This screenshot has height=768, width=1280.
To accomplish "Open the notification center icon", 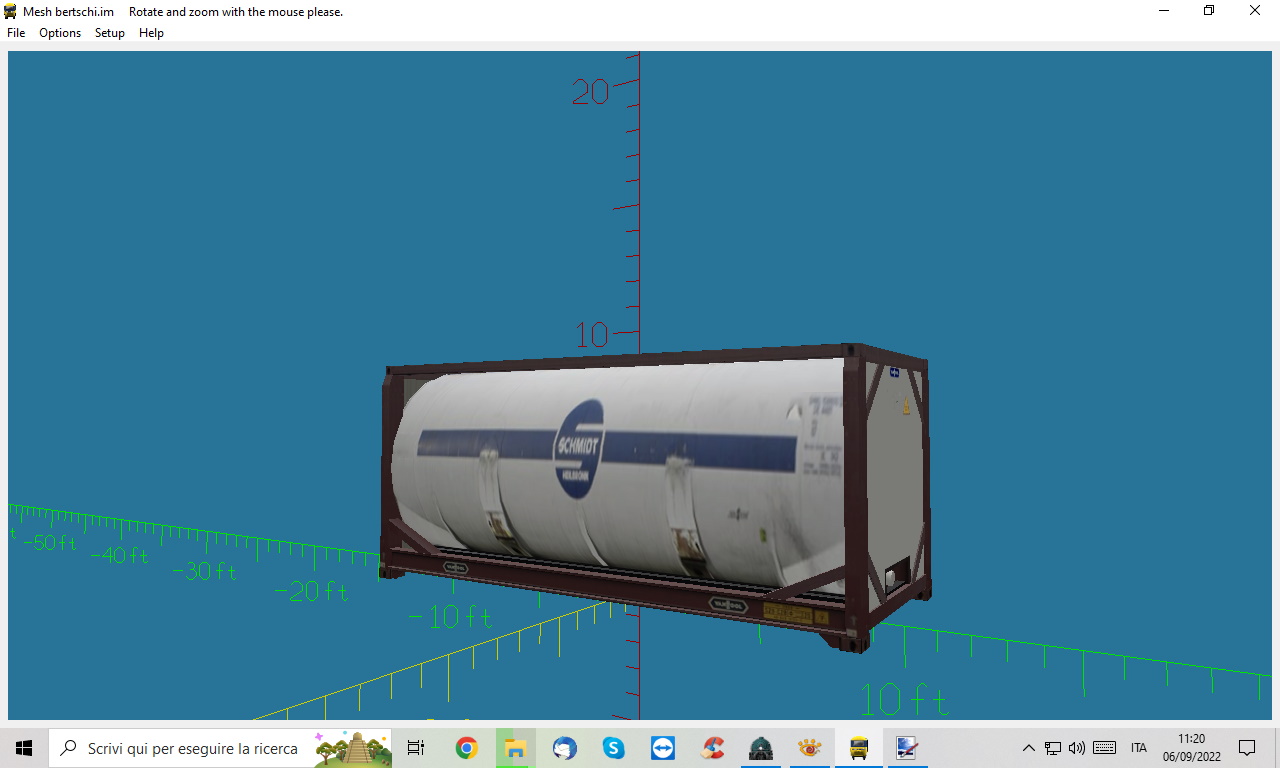I will [x=1247, y=748].
